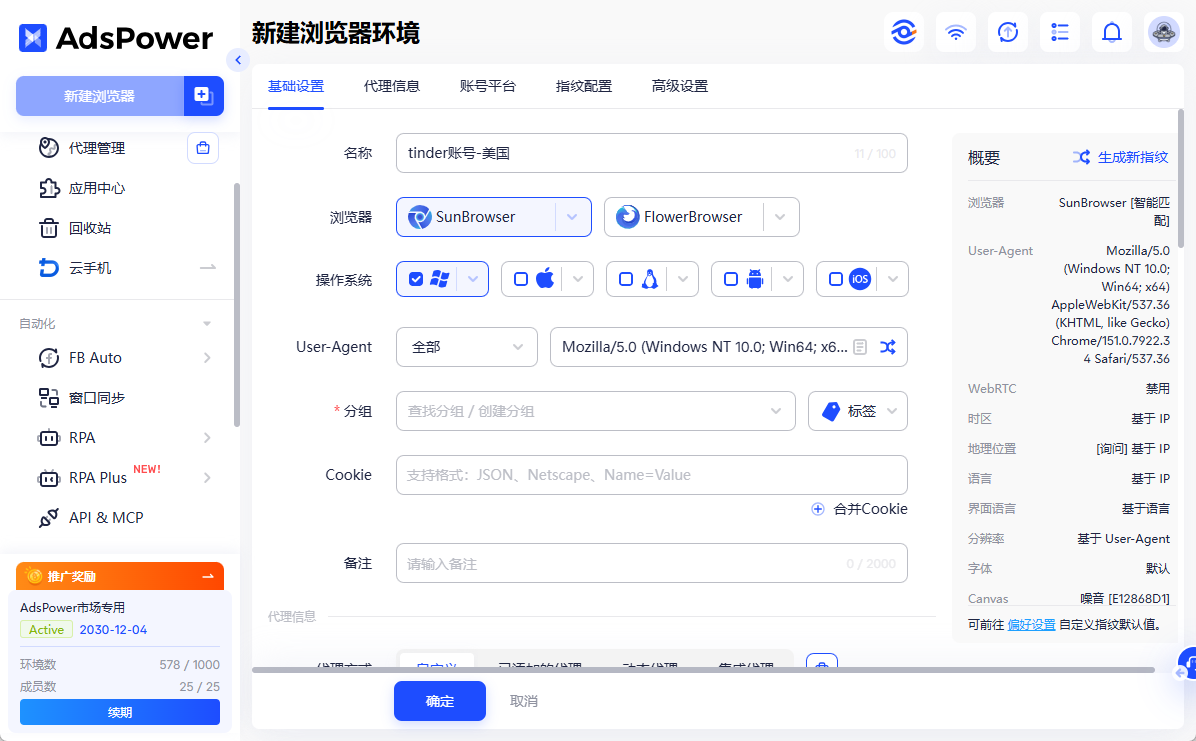This screenshot has width=1196, height=741.
Task: Open the 偏好设置 link
Action: (x=1031, y=624)
